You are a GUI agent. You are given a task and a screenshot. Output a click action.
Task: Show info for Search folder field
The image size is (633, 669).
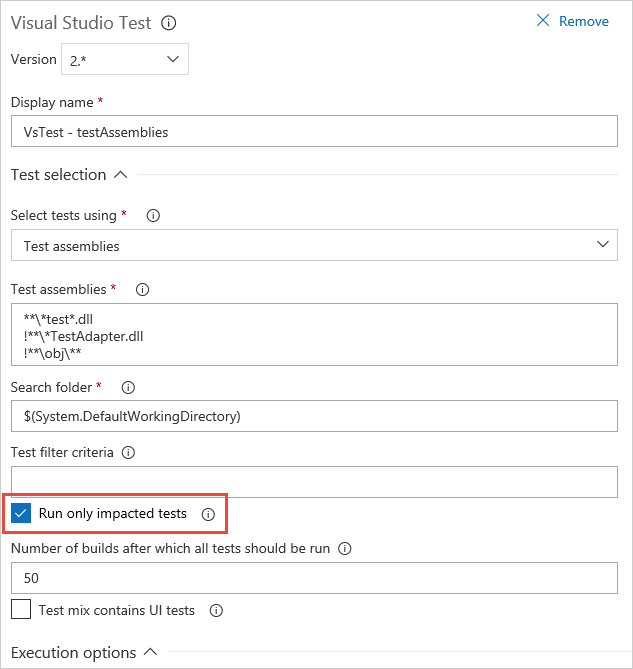[128, 387]
